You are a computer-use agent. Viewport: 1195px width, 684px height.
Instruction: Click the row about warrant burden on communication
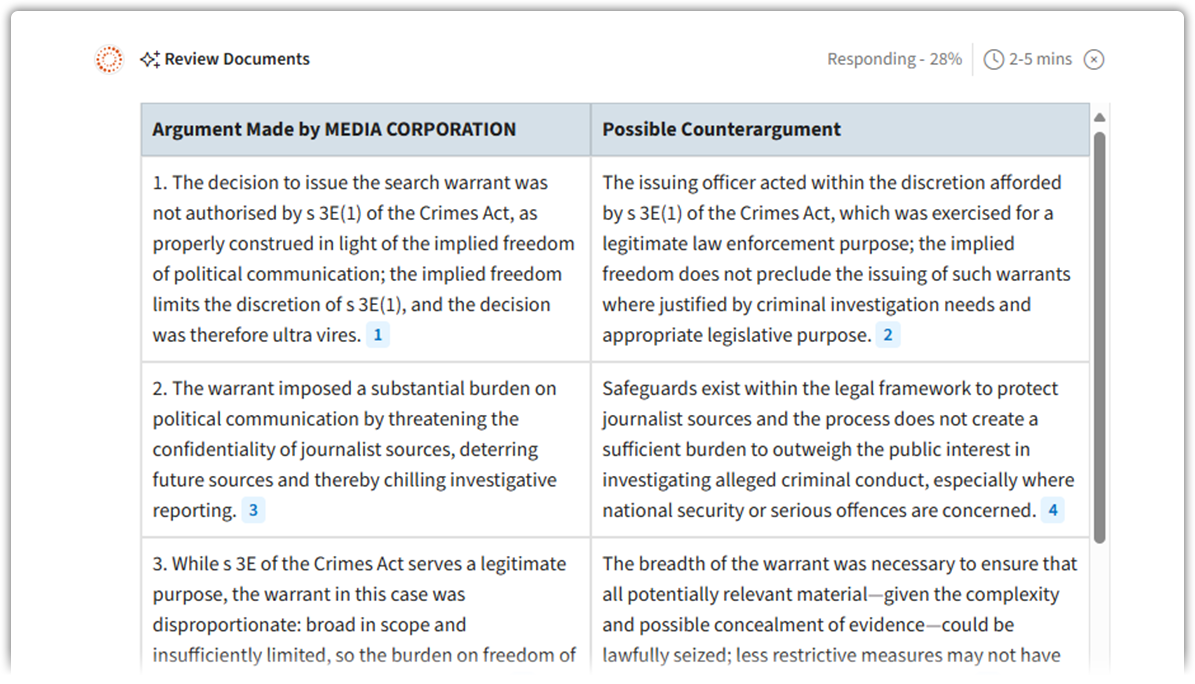coord(365,449)
